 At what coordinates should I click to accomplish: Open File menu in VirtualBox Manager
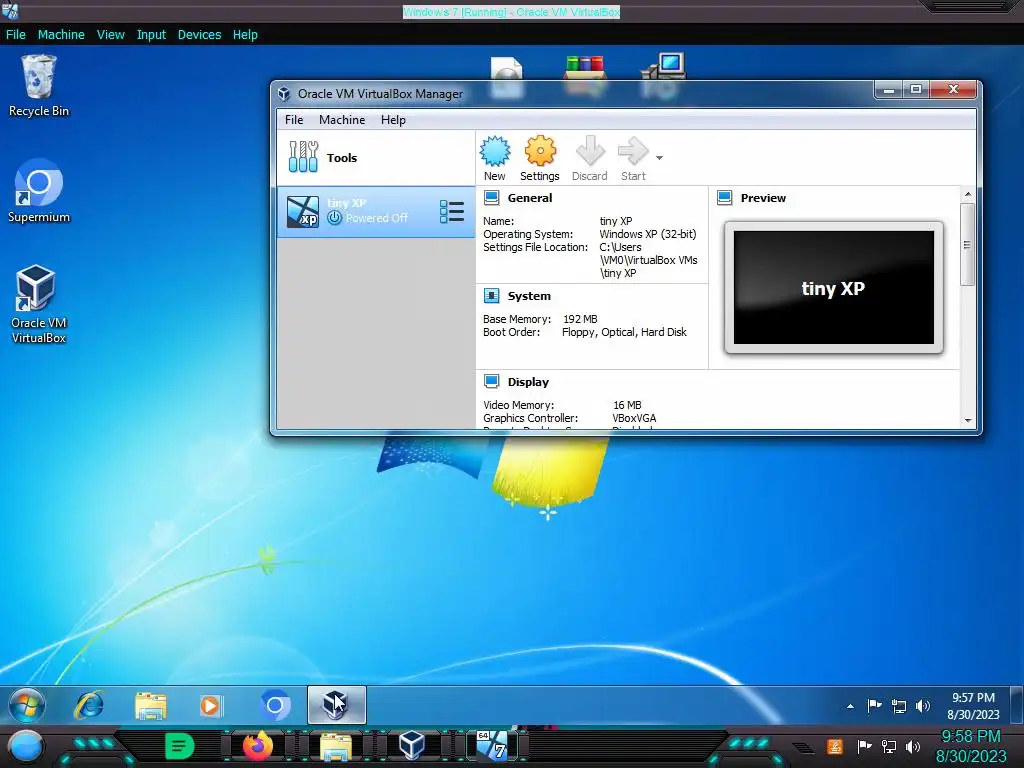[294, 120]
